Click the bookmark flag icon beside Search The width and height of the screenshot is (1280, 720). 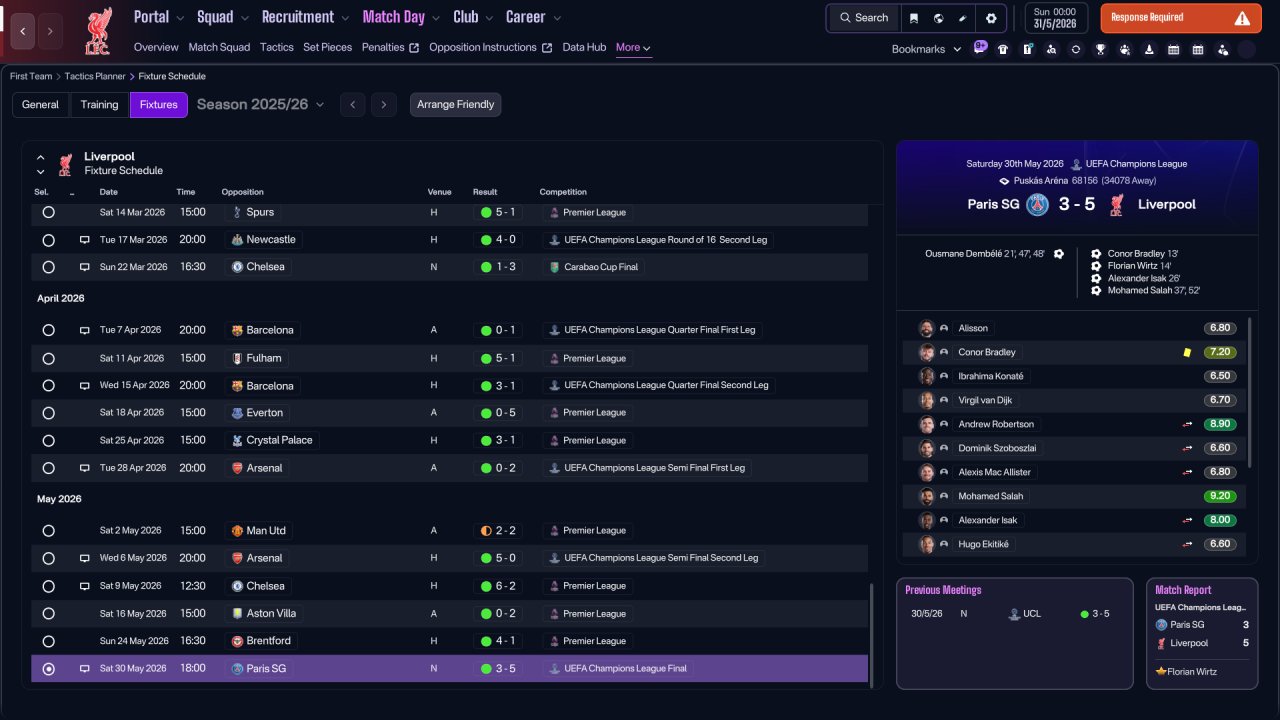[914, 18]
